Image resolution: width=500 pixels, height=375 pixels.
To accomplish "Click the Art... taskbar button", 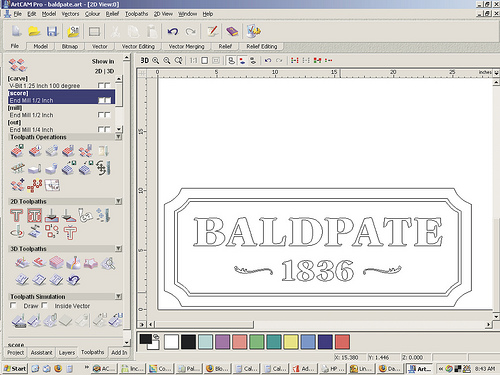I will [x=420, y=368].
